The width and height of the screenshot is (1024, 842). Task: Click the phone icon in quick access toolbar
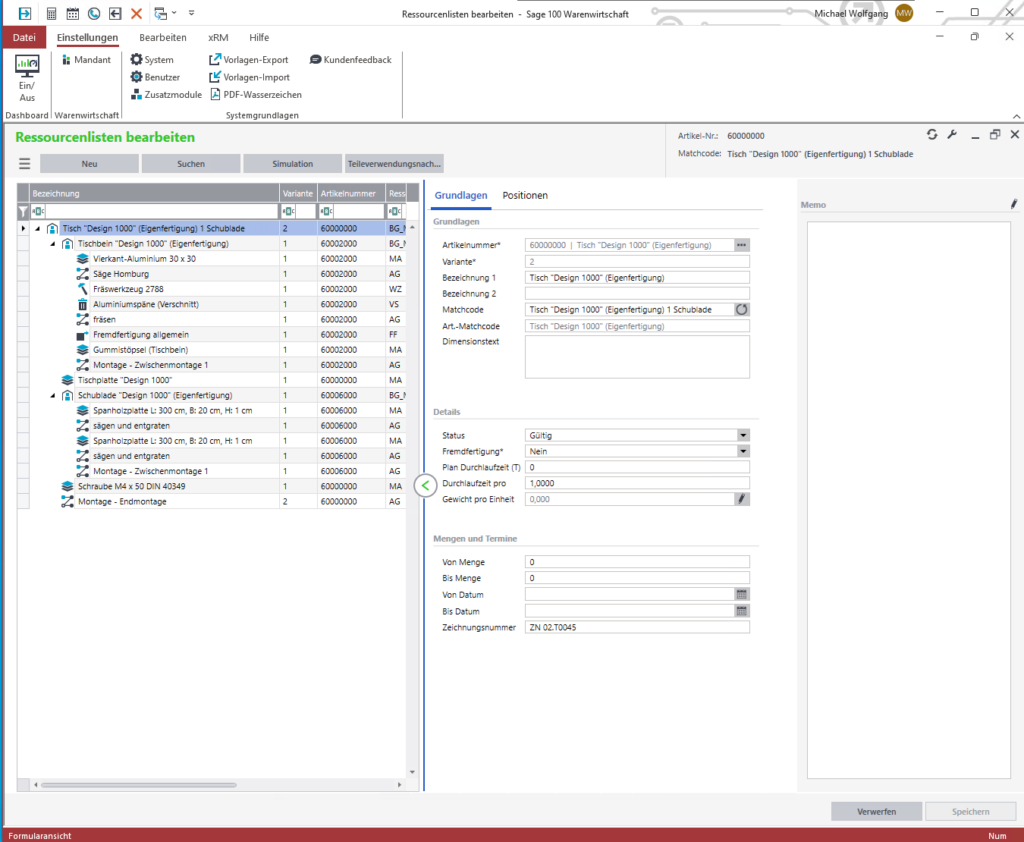tap(94, 13)
